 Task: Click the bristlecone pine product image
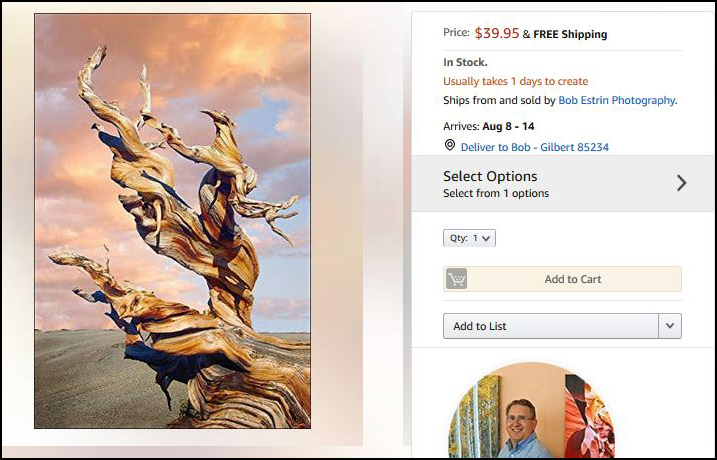coord(172,221)
